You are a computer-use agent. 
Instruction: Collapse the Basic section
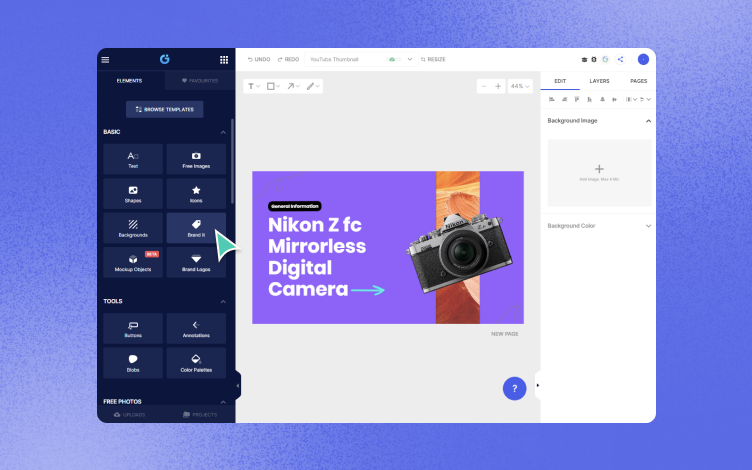tap(223, 132)
